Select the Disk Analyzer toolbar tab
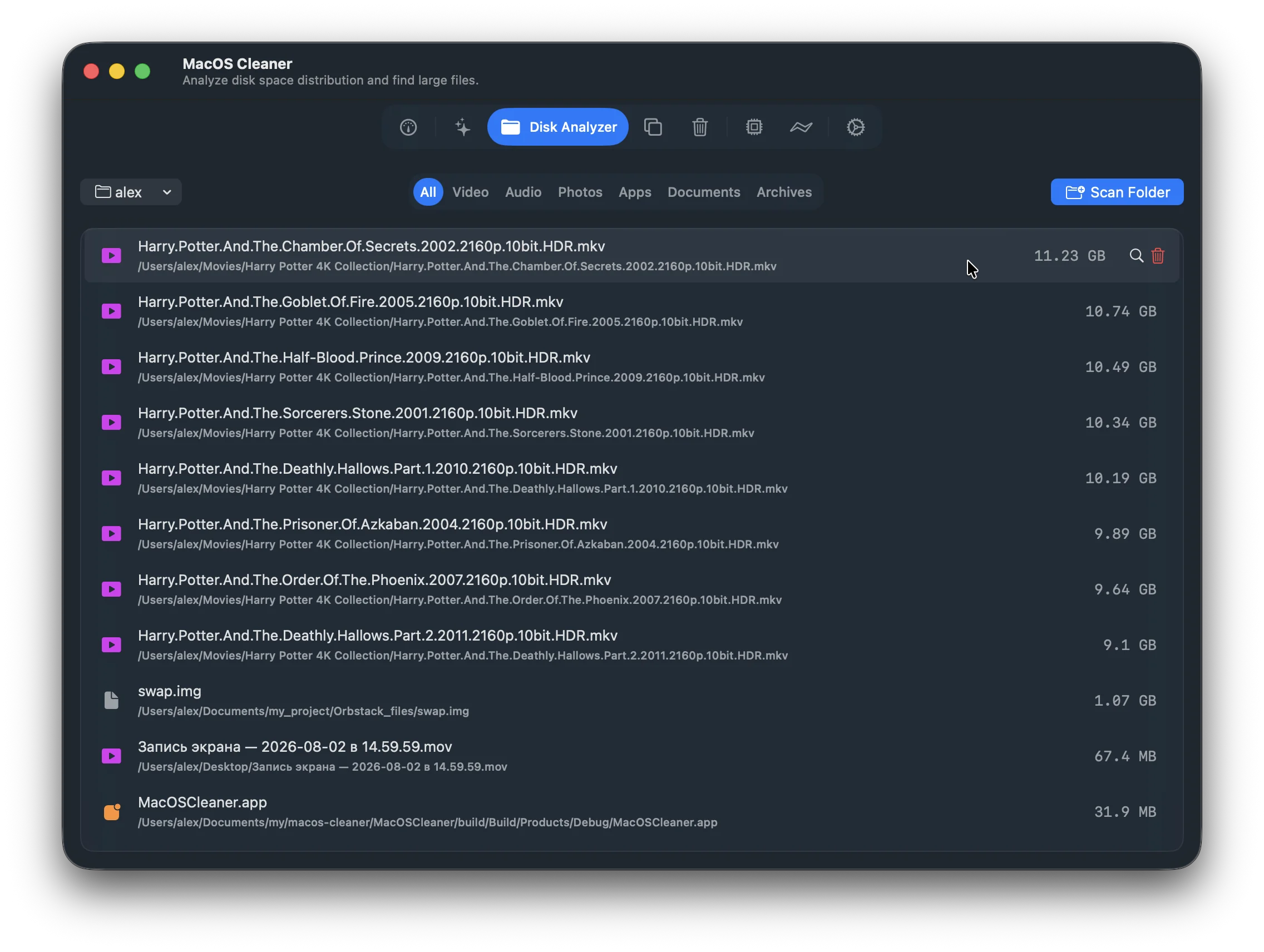1264x952 pixels. (x=557, y=127)
